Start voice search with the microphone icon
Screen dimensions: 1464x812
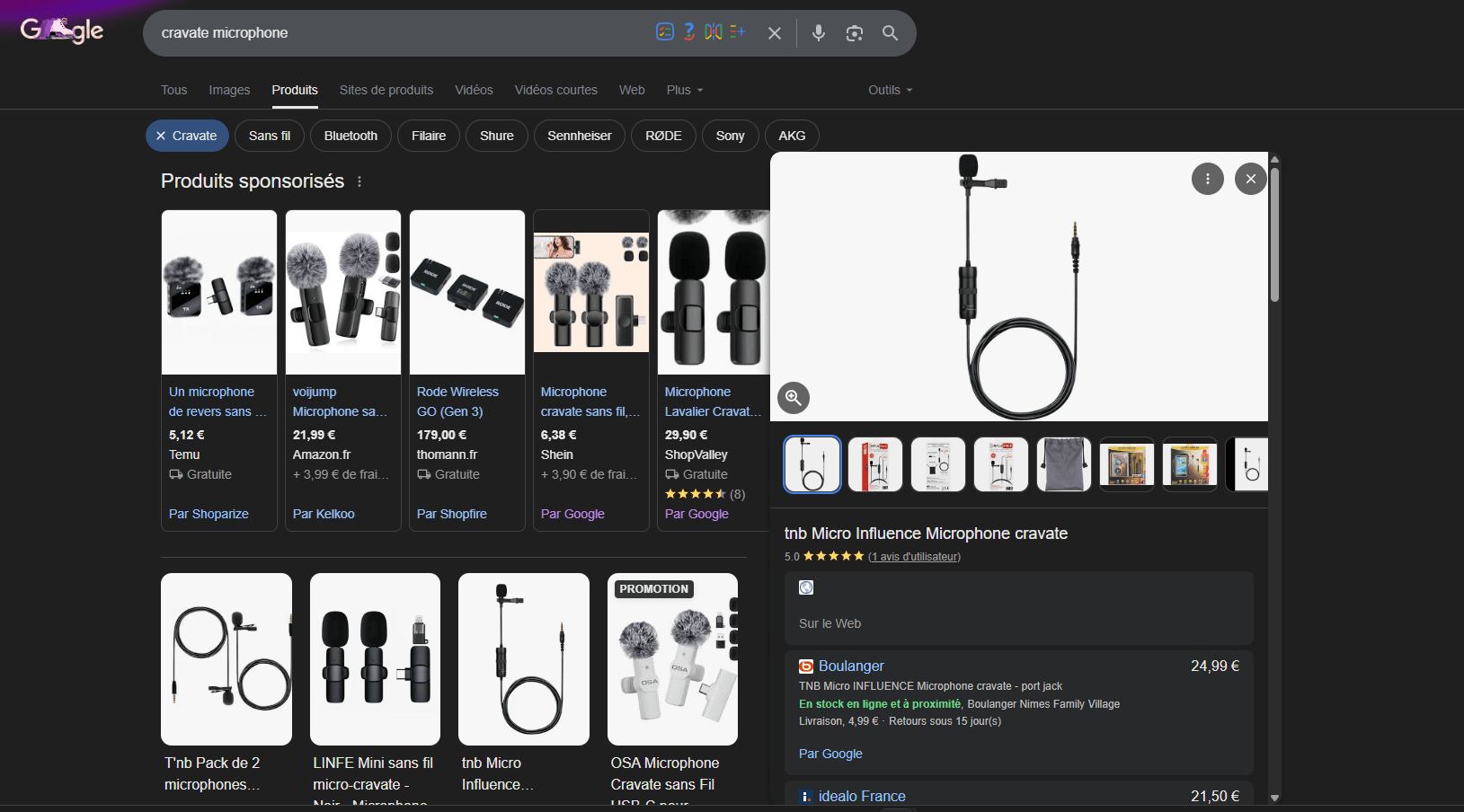point(818,32)
